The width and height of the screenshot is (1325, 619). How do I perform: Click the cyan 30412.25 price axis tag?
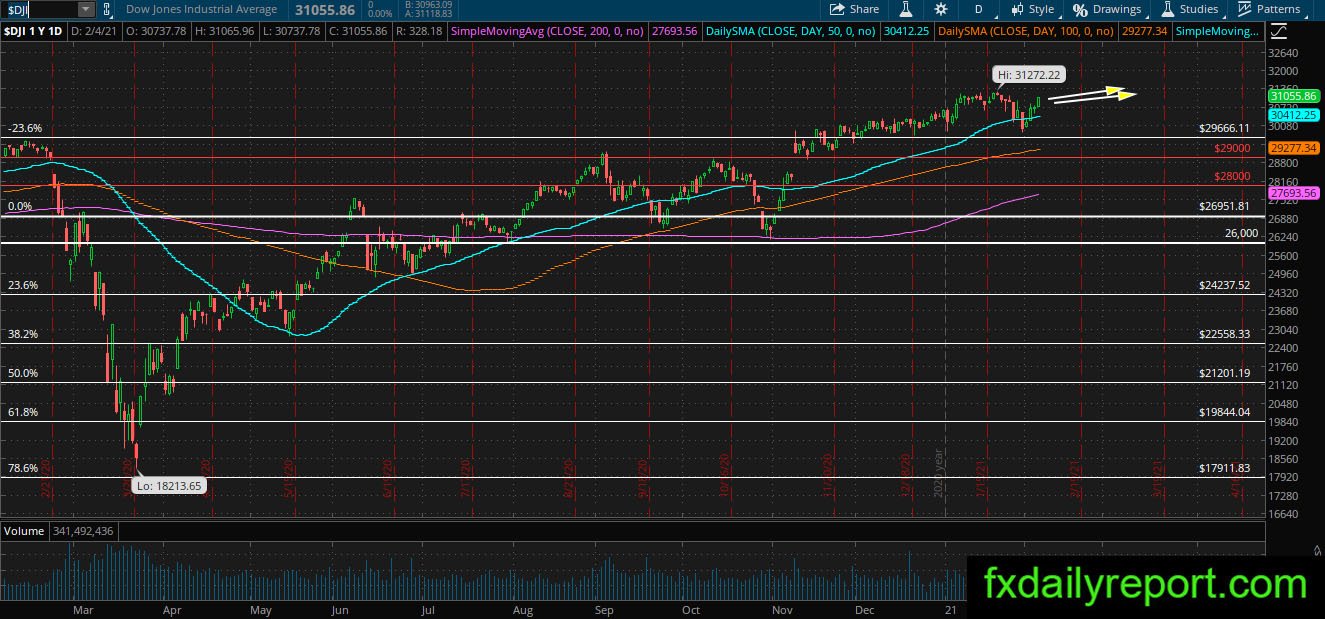click(1292, 115)
